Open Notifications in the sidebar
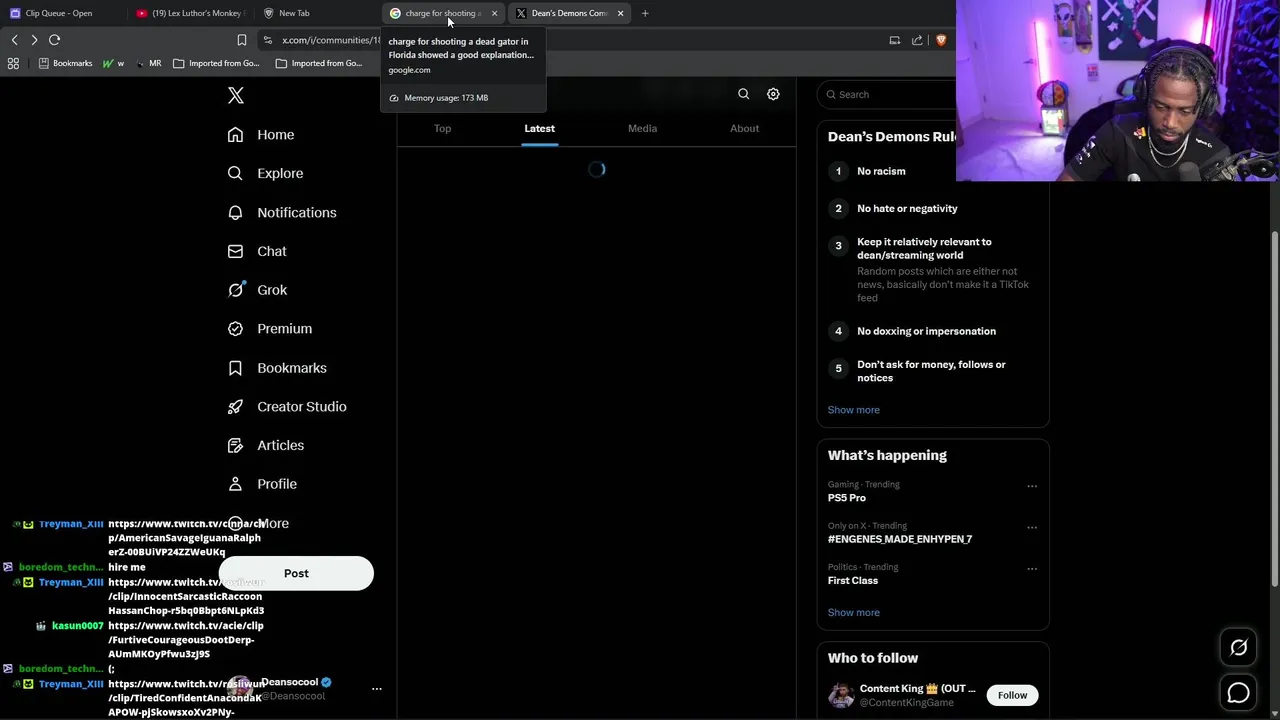The image size is (1280, 720). coord(282,212)
